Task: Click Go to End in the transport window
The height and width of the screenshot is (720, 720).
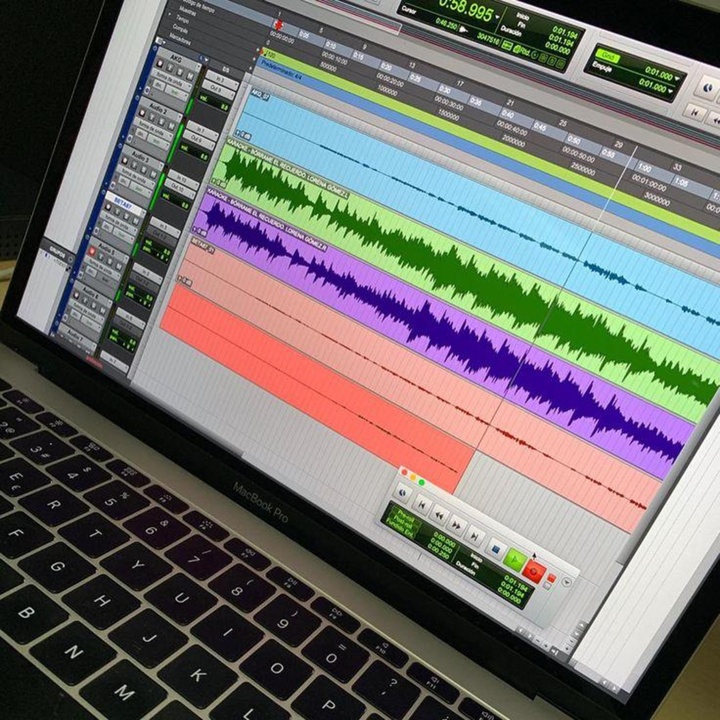Action: (476, 535)
